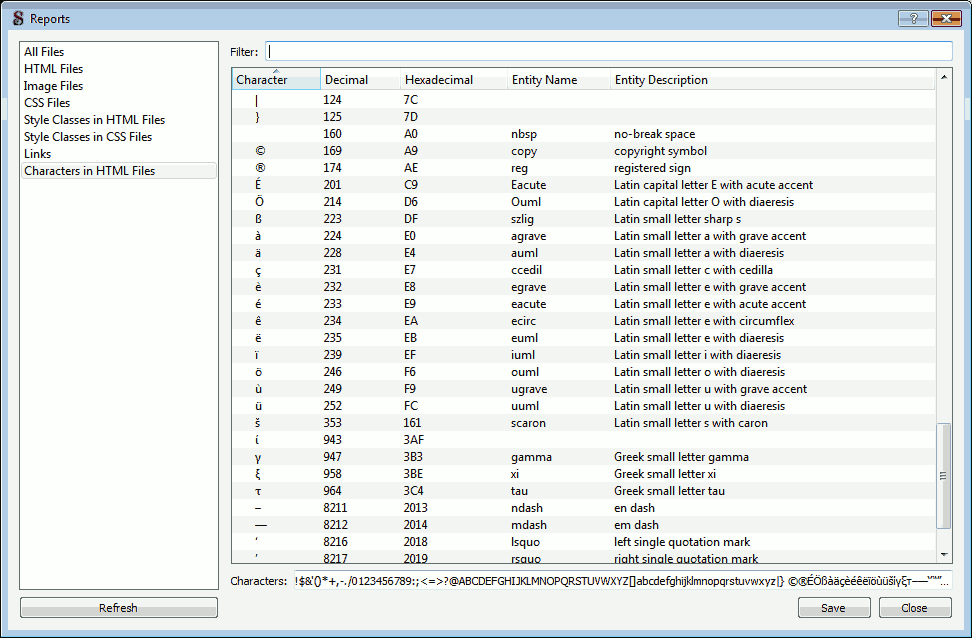Sort by the Entity Description column header
The width and height of the screenshot is (972, 638).
[x=772, y=79]
